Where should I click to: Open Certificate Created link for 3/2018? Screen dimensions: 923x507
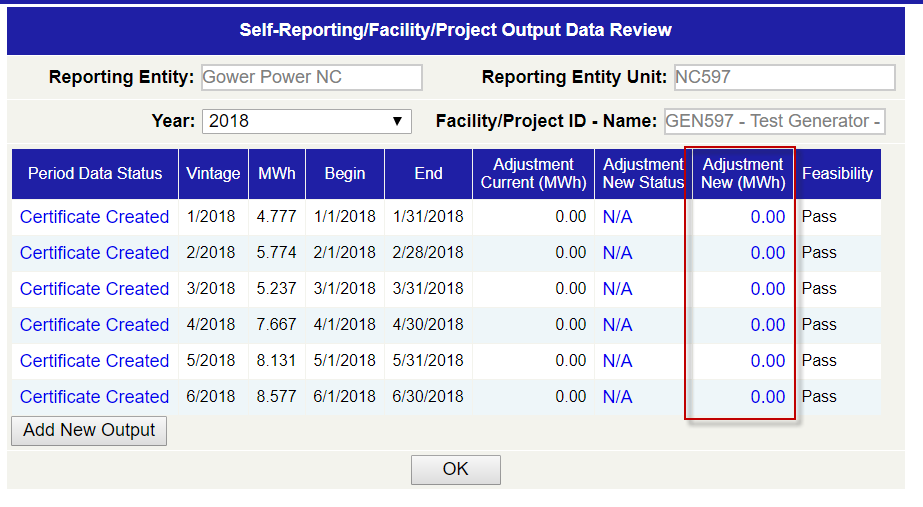click(x=94, y=289)
